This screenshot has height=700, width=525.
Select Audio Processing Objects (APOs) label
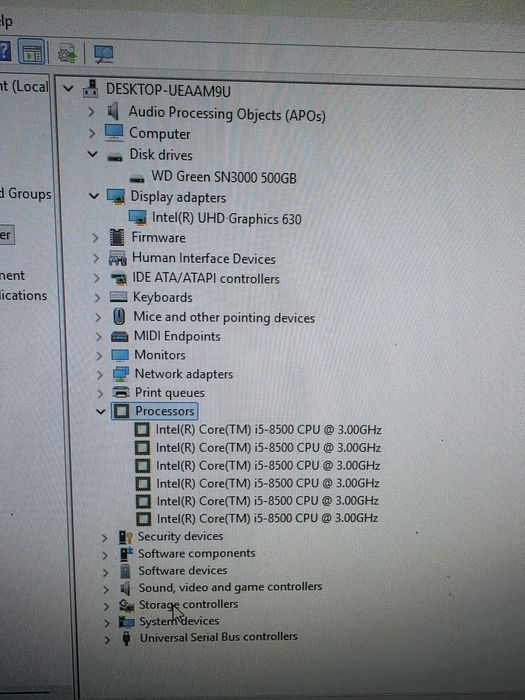227,114
